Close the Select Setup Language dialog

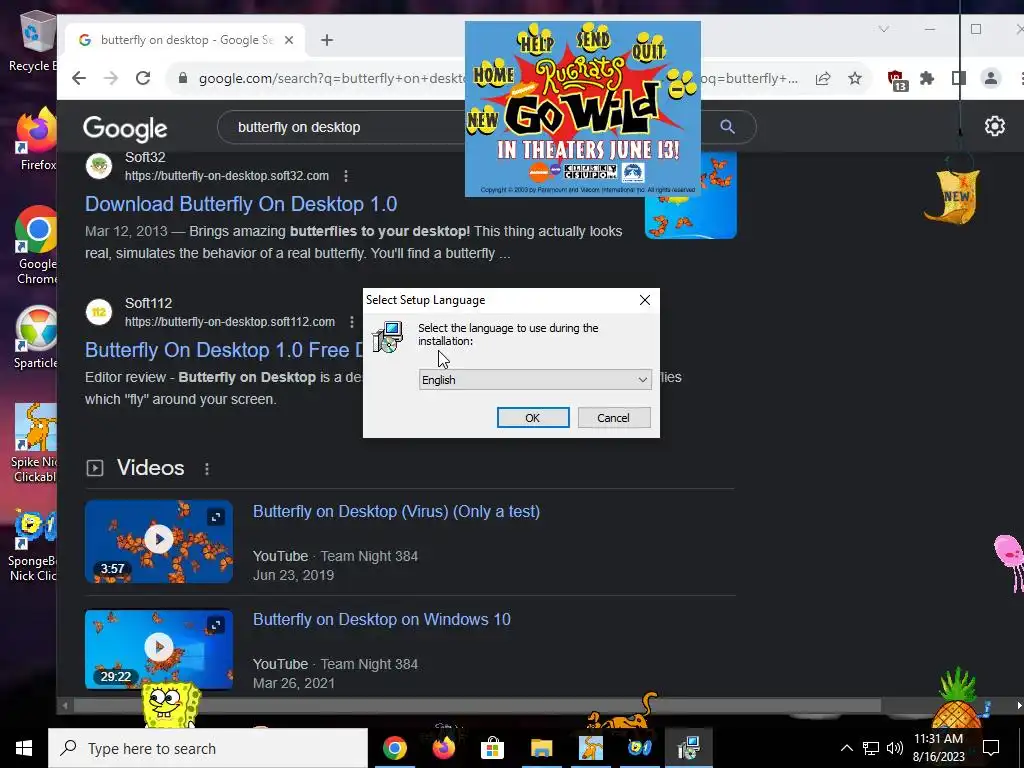tap(645, 300)
